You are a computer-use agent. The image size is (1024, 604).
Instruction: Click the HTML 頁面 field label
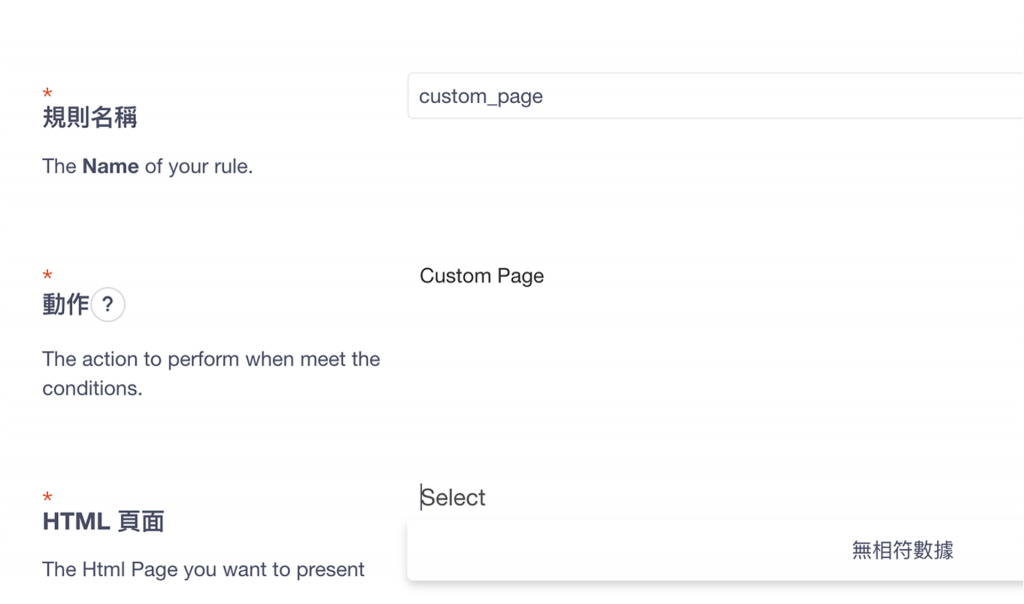coord(103,521)
